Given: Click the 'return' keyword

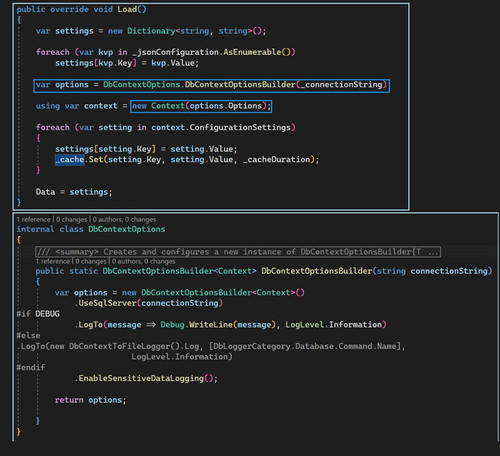Looking at the screenshot, I should click(x=69, y=400).
